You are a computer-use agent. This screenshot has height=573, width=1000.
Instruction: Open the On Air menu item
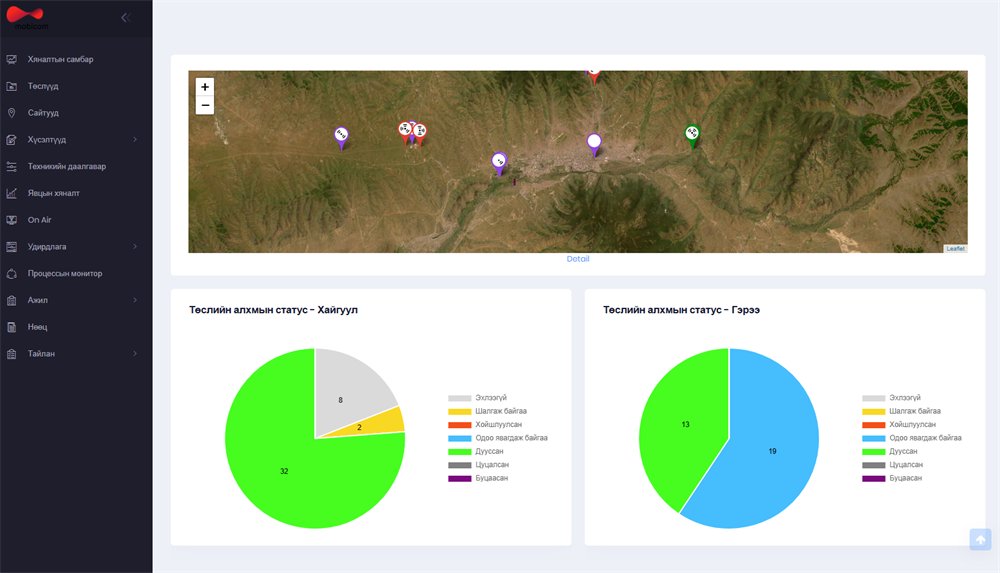39,220
